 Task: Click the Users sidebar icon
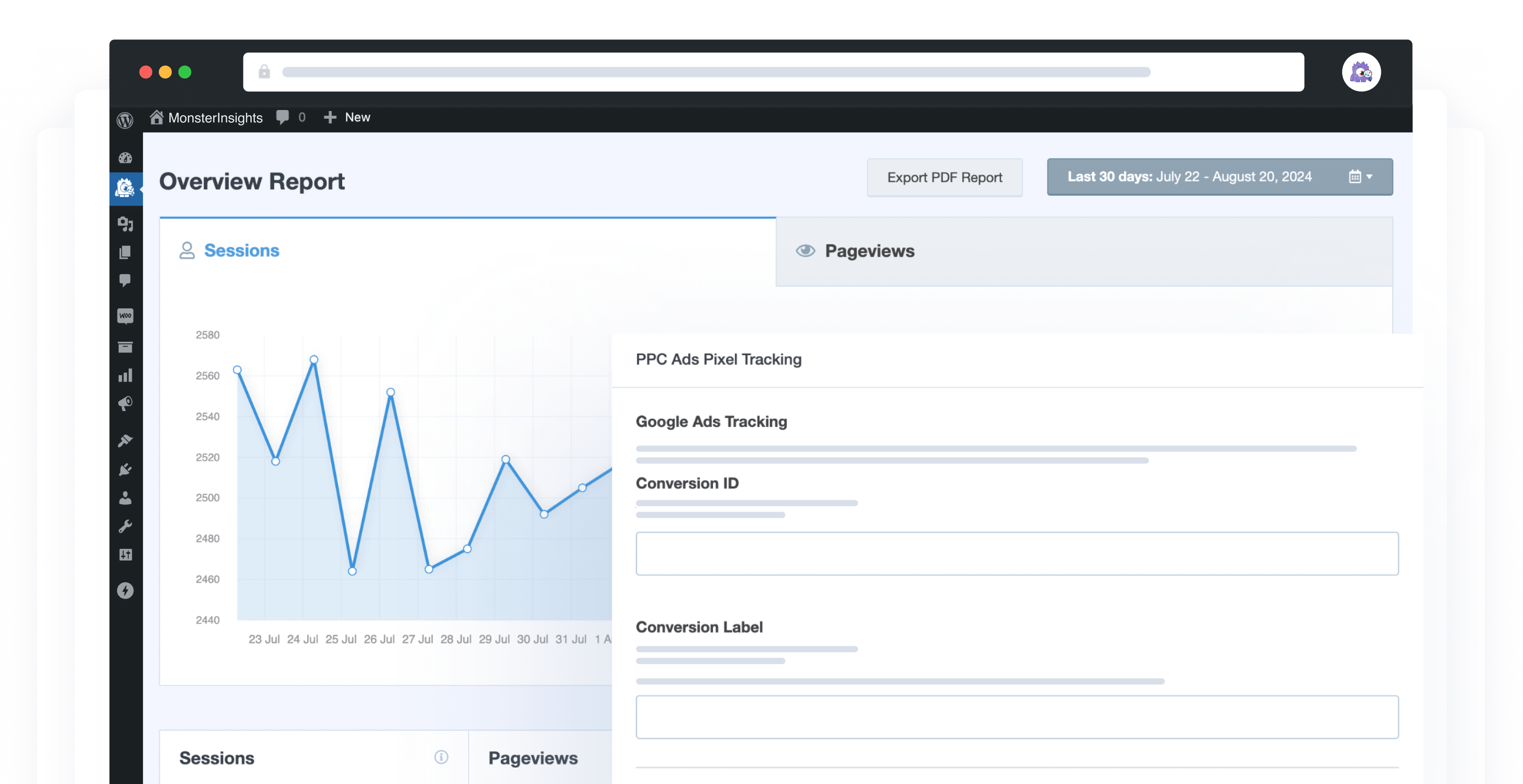125,498
